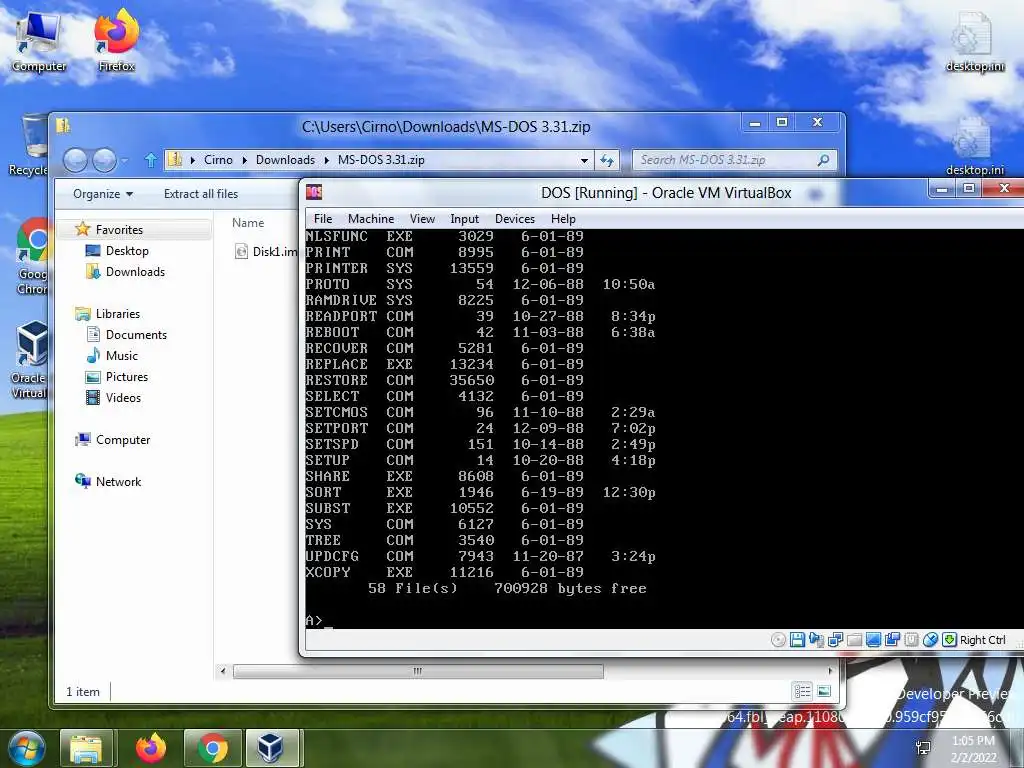Click Explorer's forward navigation button
1024x768 pixels.
[x=104, y=160]
